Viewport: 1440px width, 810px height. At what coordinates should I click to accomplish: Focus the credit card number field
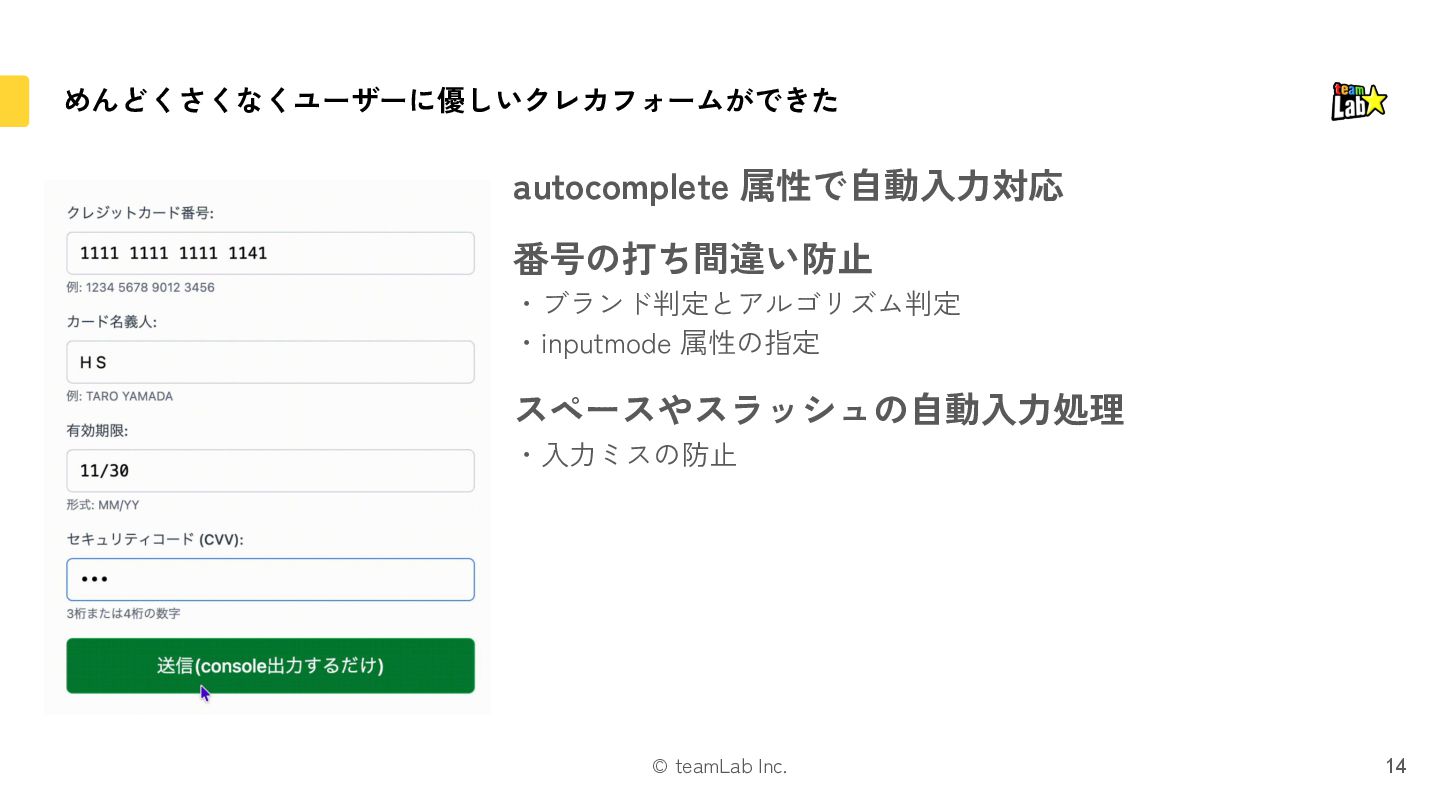[x=270, y=253]
